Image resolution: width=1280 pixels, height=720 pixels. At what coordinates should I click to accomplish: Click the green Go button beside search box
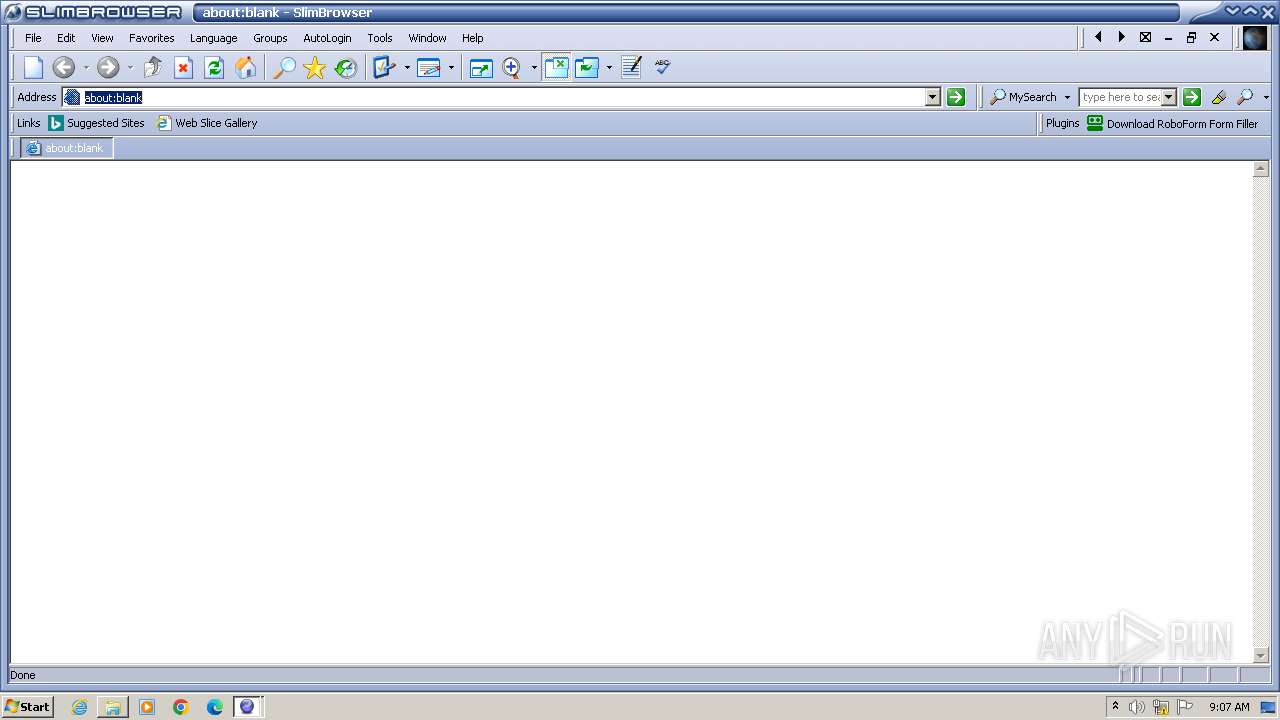[x=1192, y=97]
